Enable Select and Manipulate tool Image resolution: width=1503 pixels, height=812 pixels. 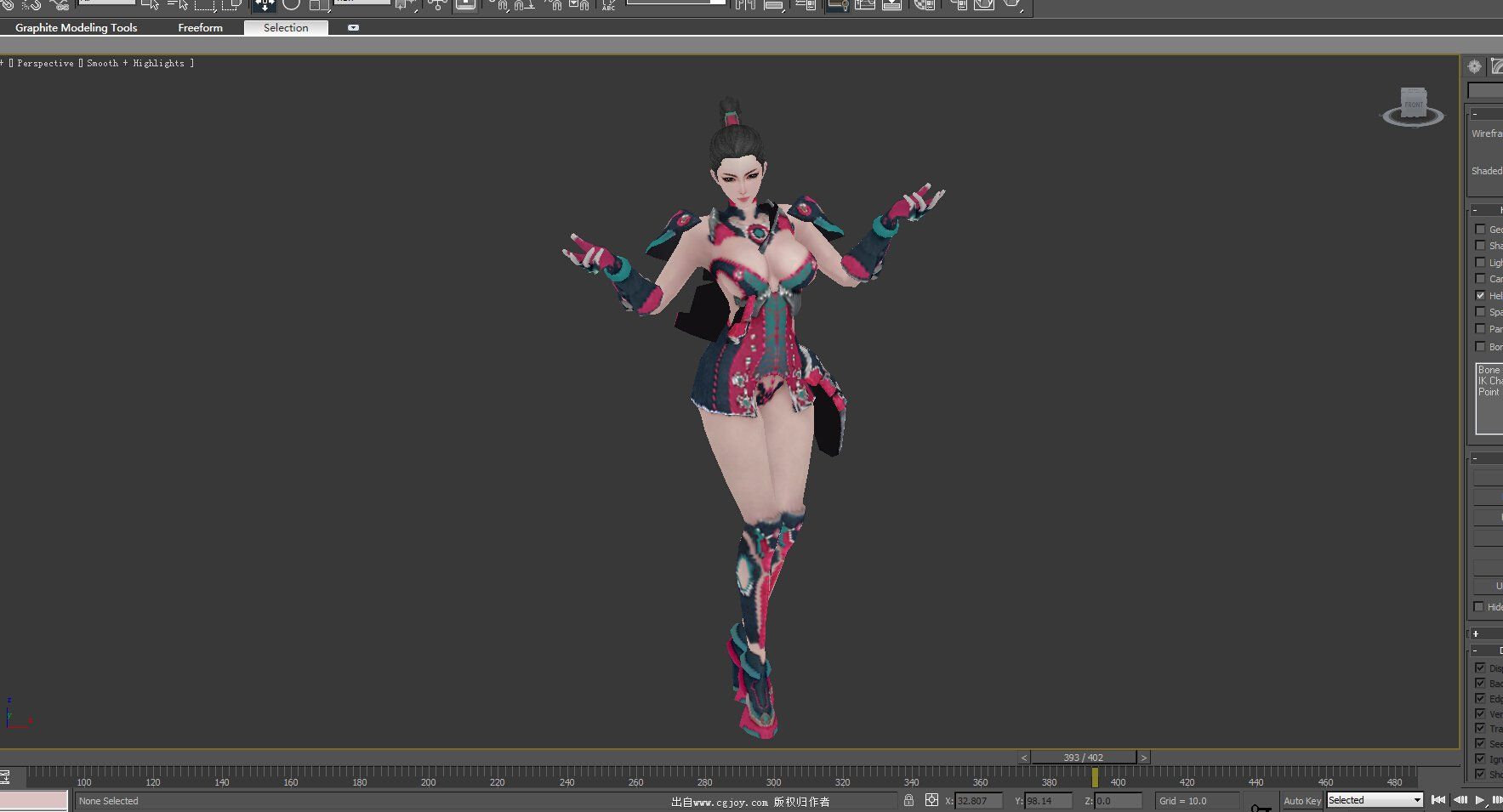pyautogui.click(x=437, y=4)
